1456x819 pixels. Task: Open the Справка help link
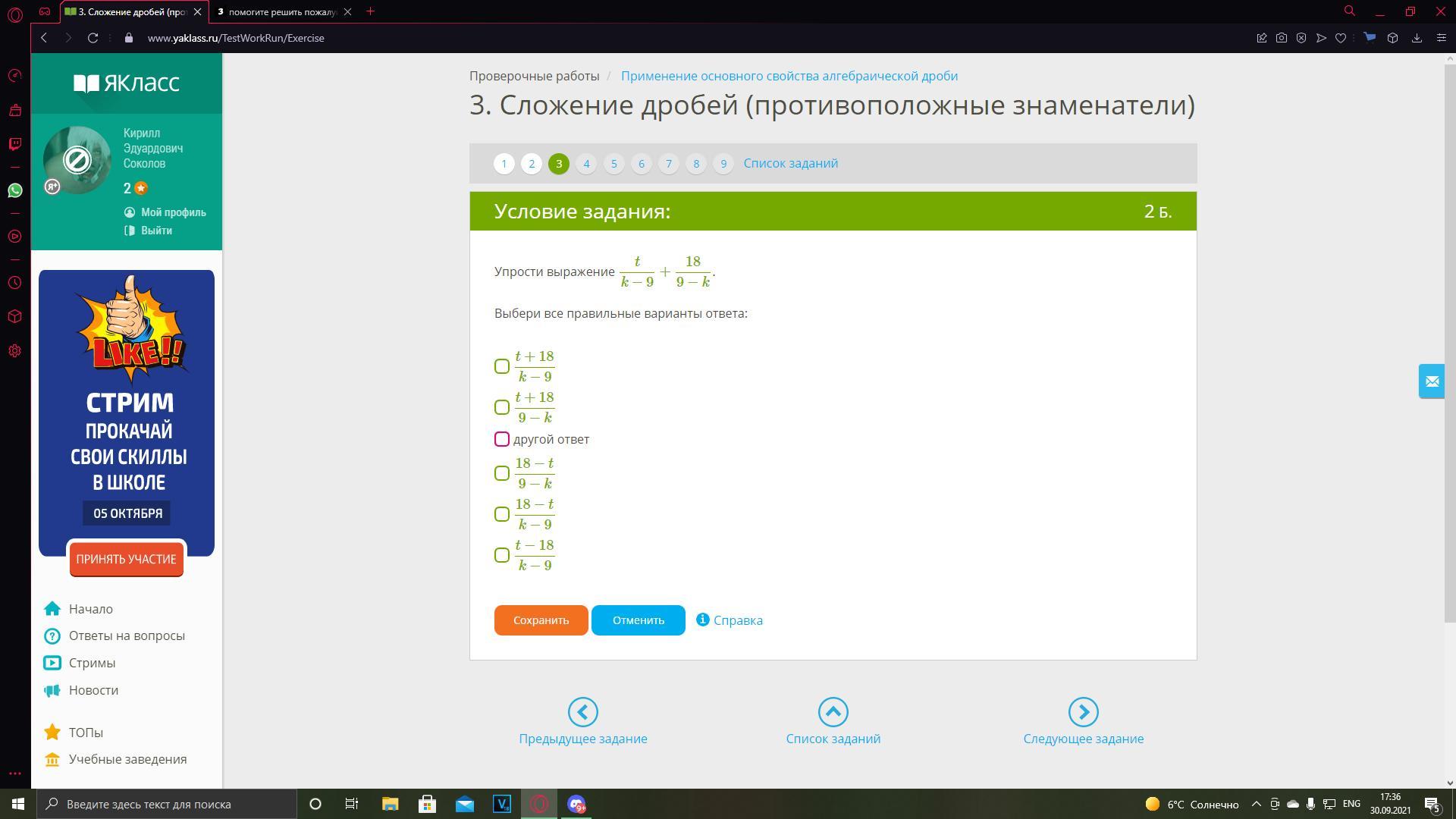737,620
